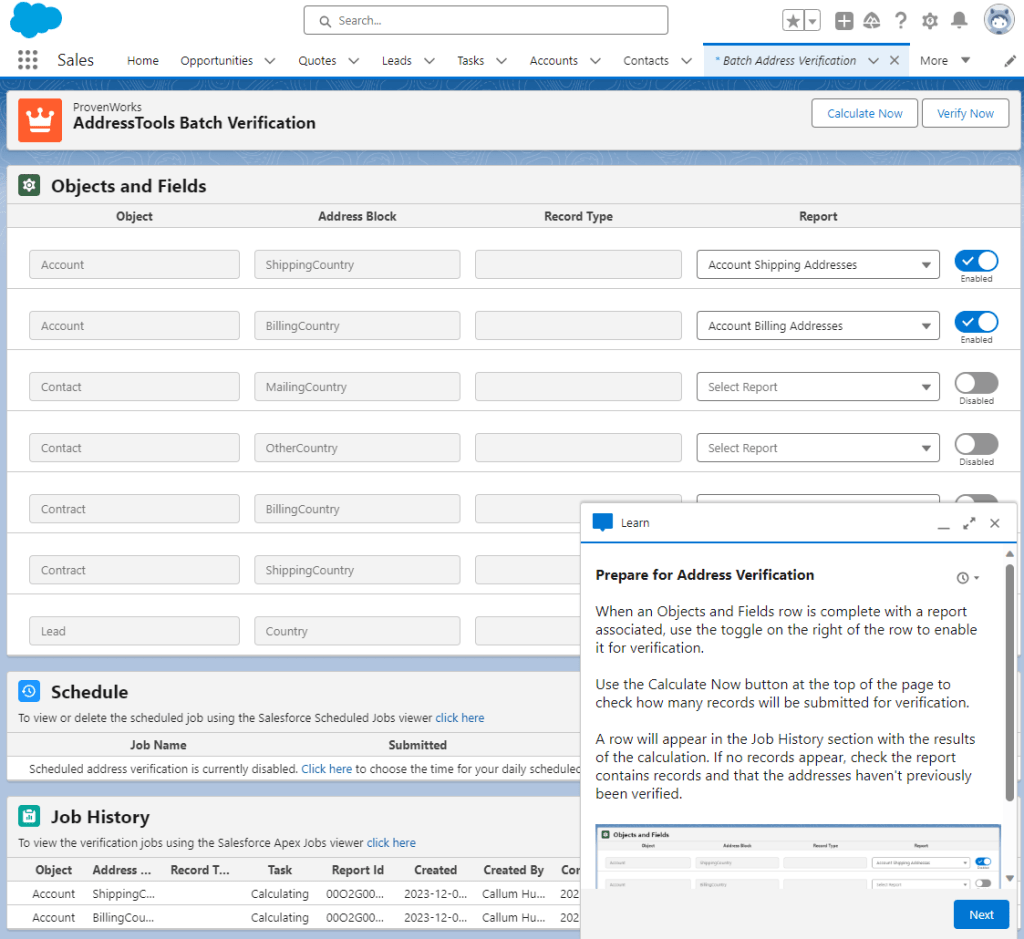Viewport: 1024px width, 939px height.
Task: Click the Verify Now button
Action: [x=965, y=113]
